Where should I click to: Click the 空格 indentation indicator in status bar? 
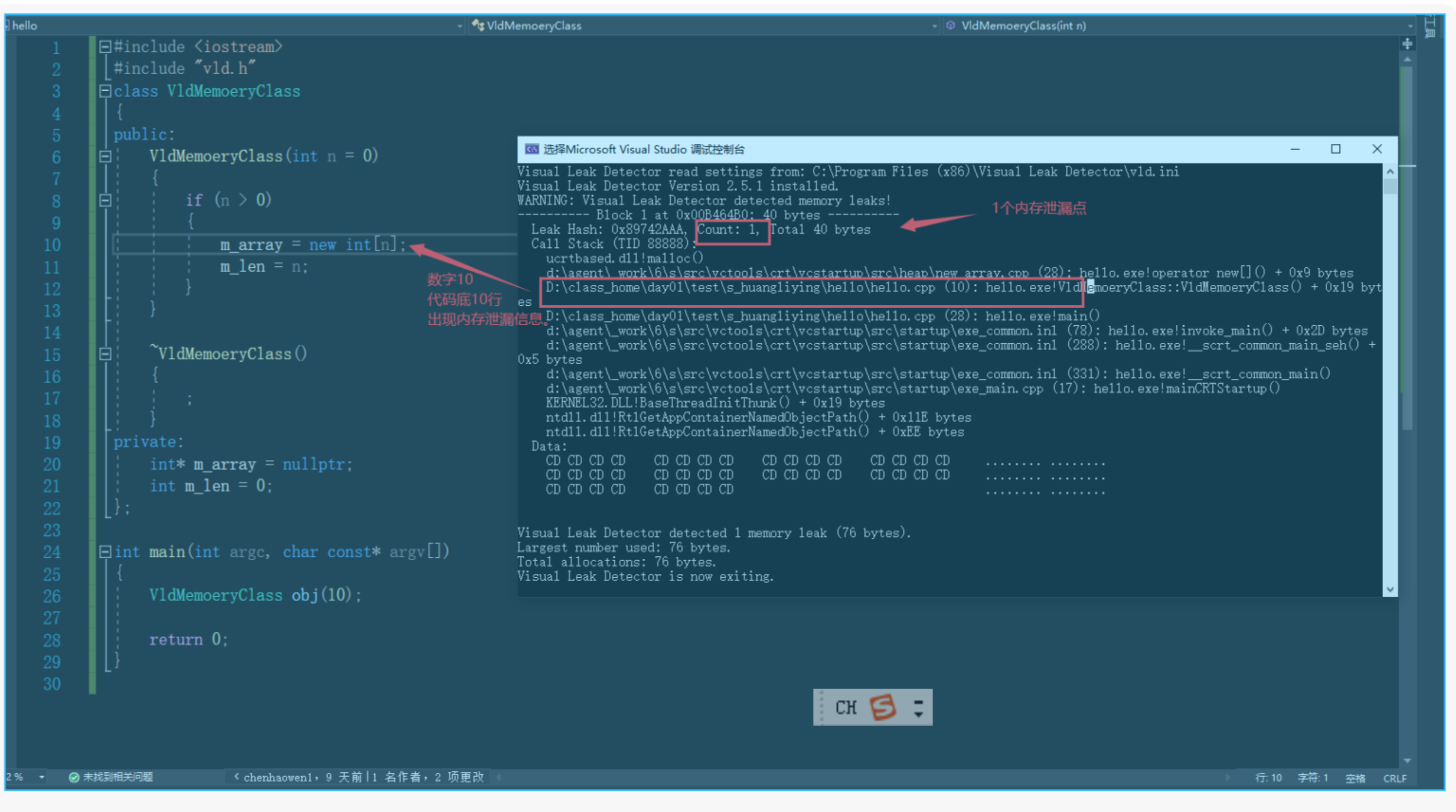coord(1356,777)
